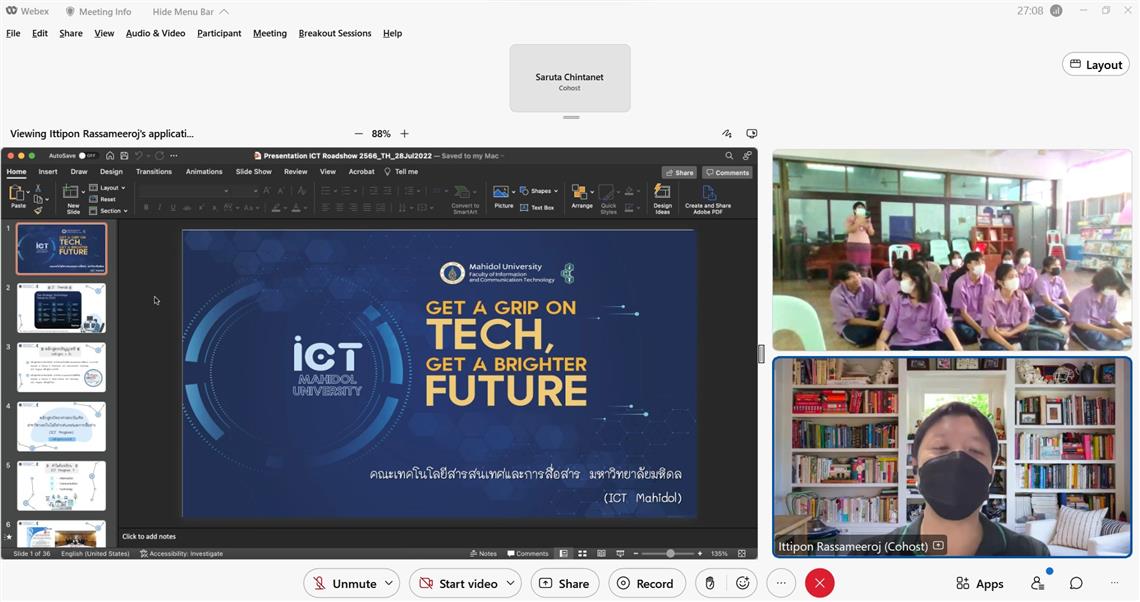Switch to the Slide Show ribbon tab
The height and width of the screenshot is (602, 1140).
pyautogui.click(x=253, y=172)
